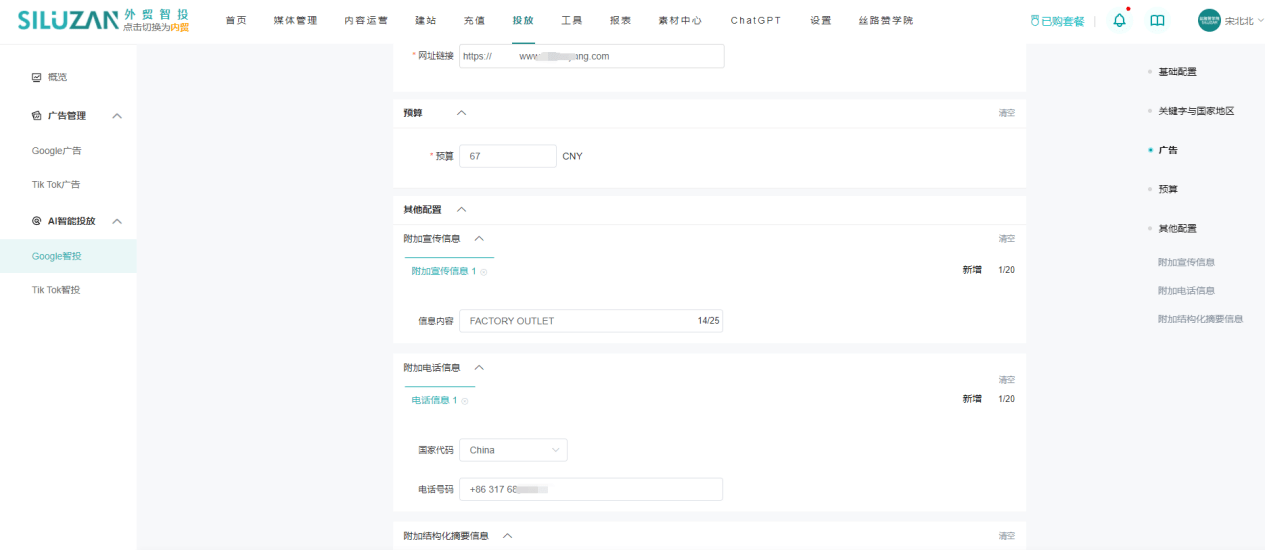Screen dimensions: 1265x550
Task: Open the 报表 top menu
Action: [620, 20]
